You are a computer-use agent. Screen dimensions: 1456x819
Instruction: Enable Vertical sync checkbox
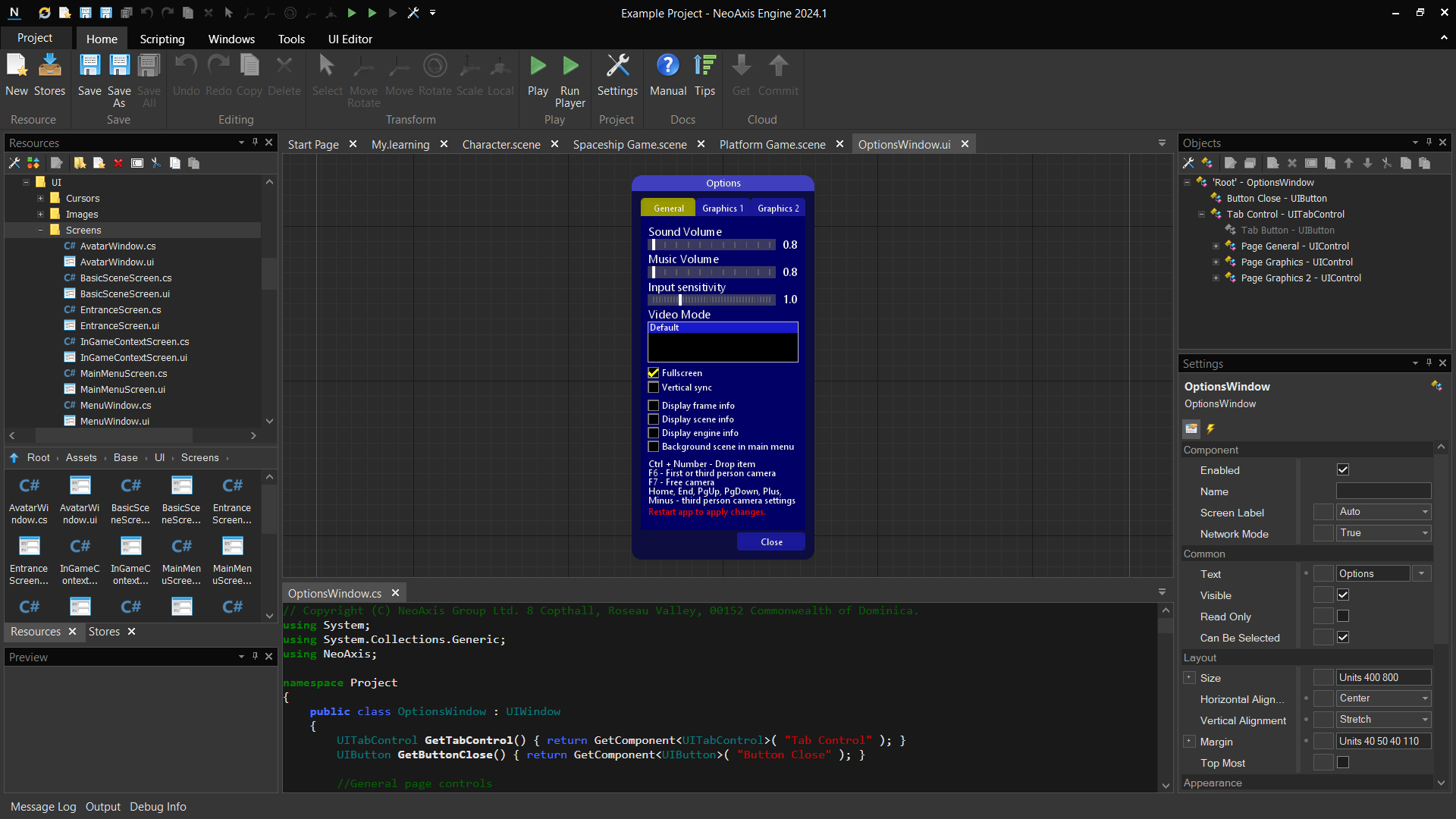point(653,388)
